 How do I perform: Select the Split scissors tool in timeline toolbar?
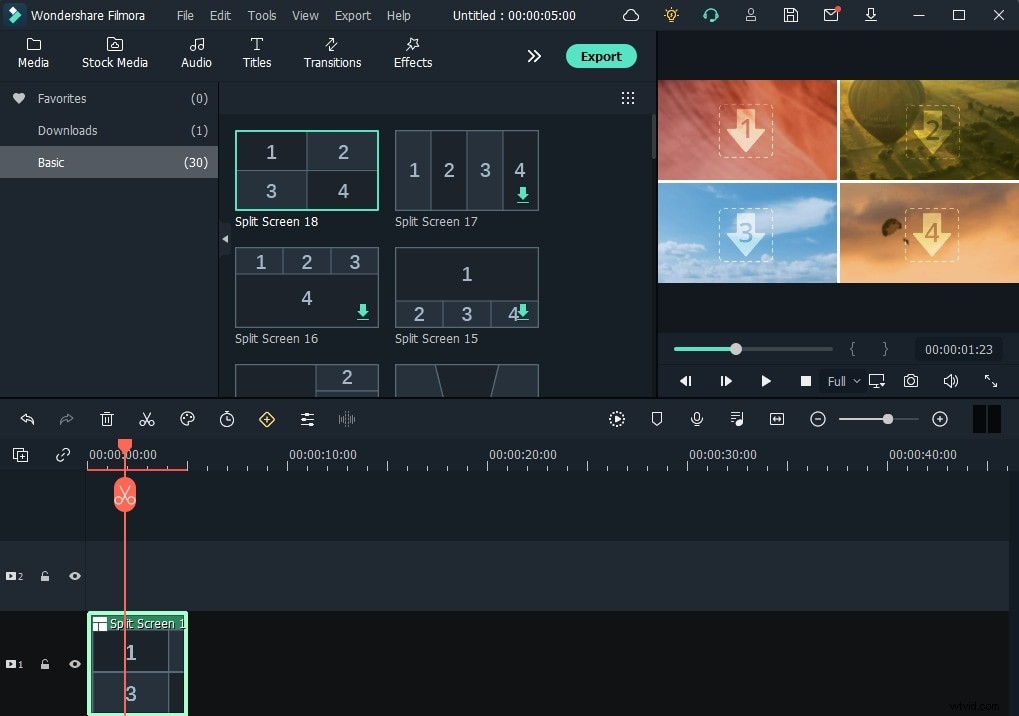point(146,419)
